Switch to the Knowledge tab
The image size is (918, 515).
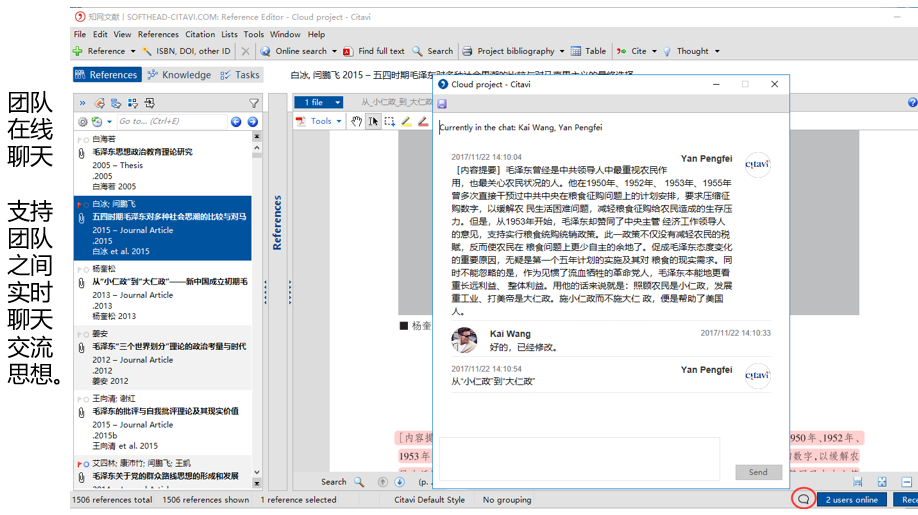click(179, 75)
